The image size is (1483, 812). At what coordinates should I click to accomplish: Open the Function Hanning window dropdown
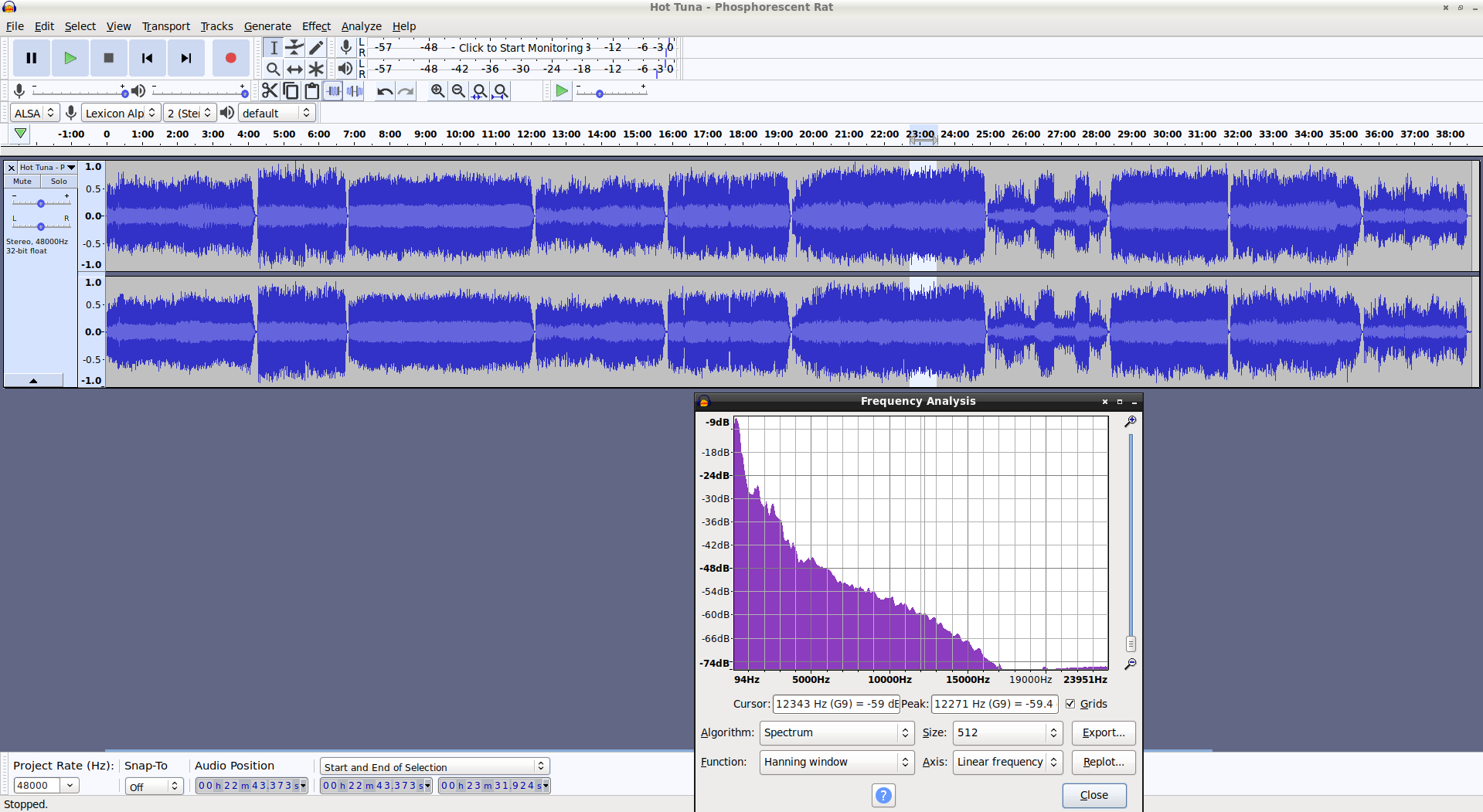pyautogui.click(x=836, y=762)
